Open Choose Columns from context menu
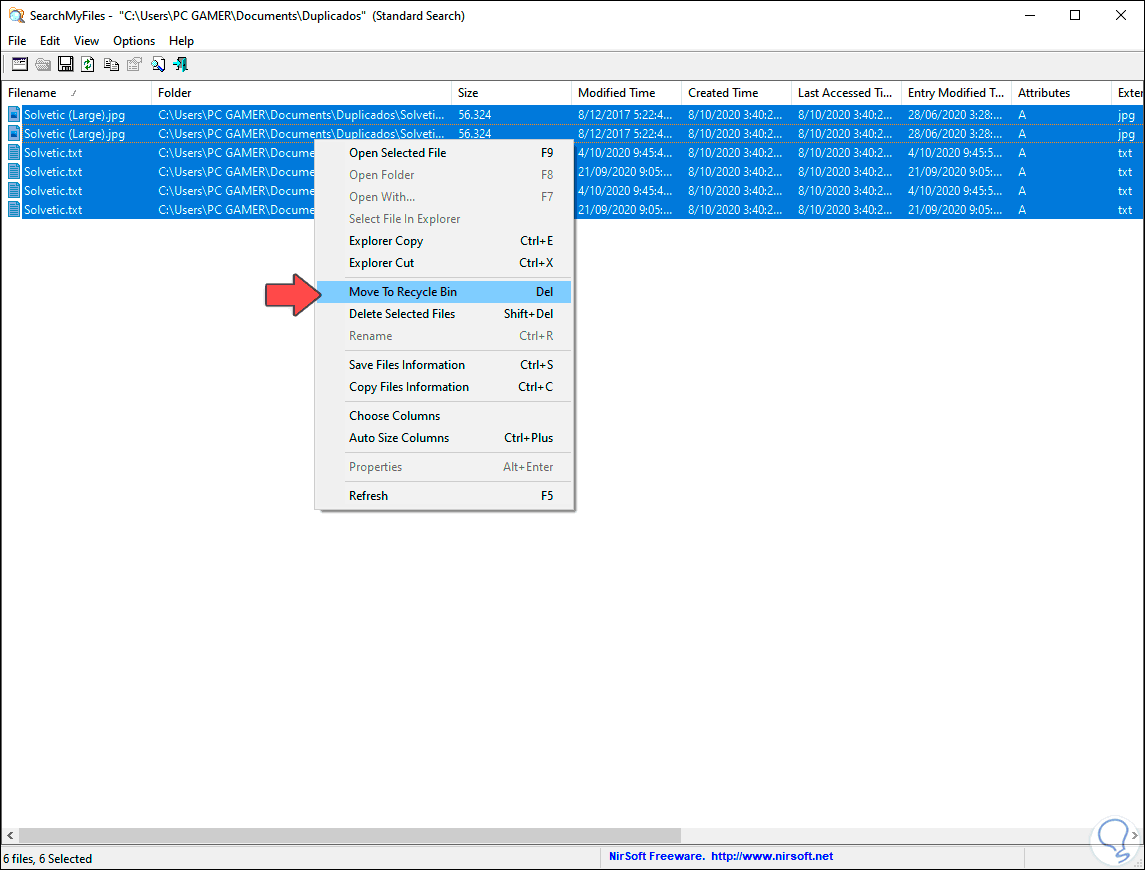The height and width of the screenshot is (870, 1145). tap(445, 416)
